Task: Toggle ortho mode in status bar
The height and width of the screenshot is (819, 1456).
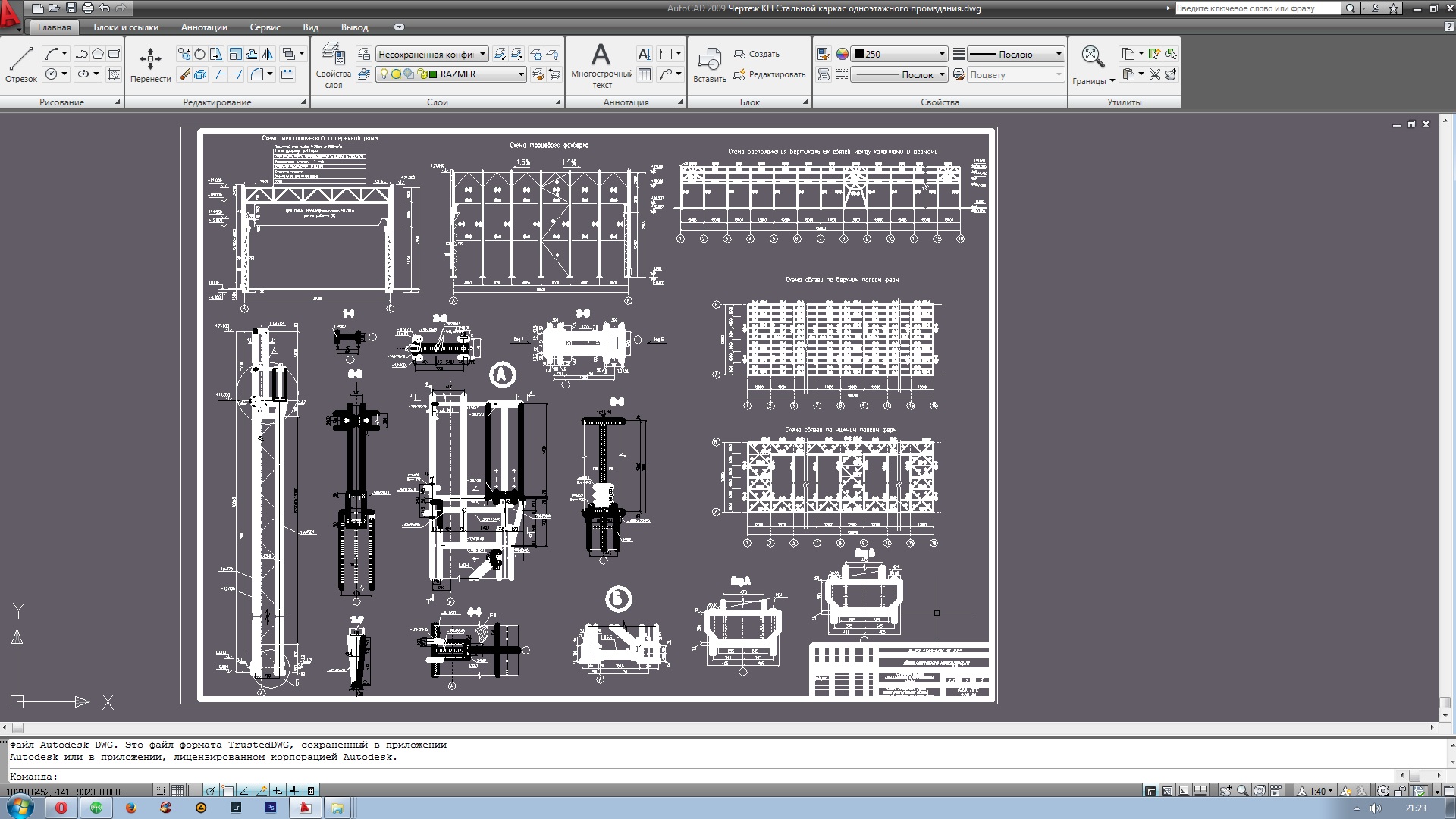Action: (x=193, y=791)
